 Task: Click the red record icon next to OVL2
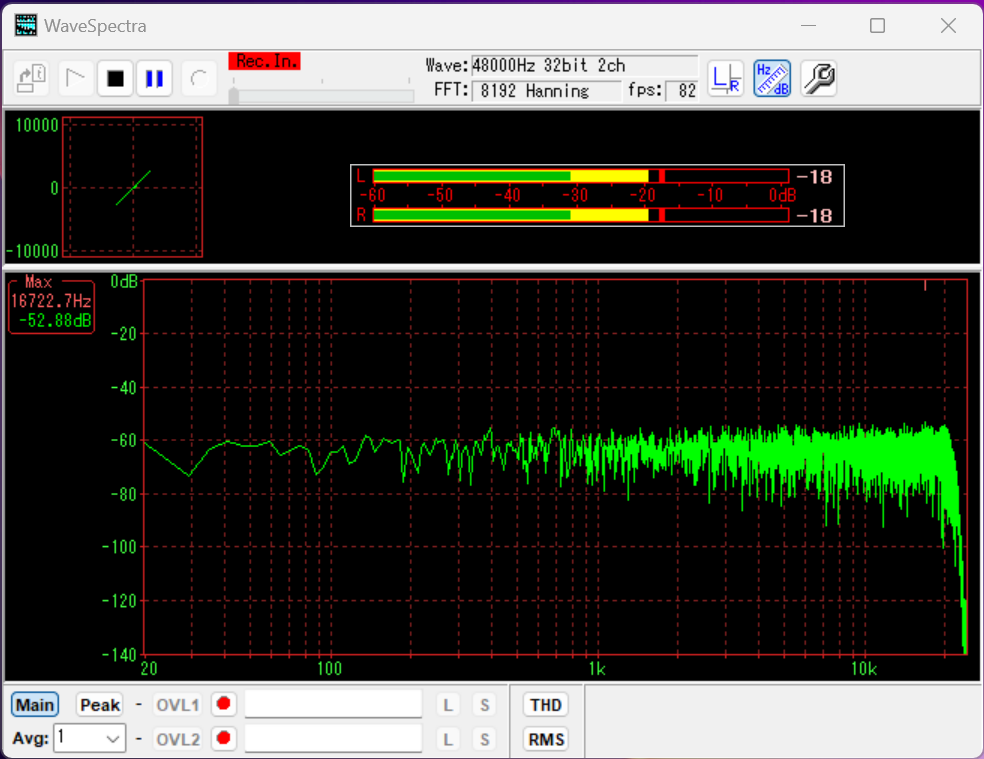pos(223,739)
